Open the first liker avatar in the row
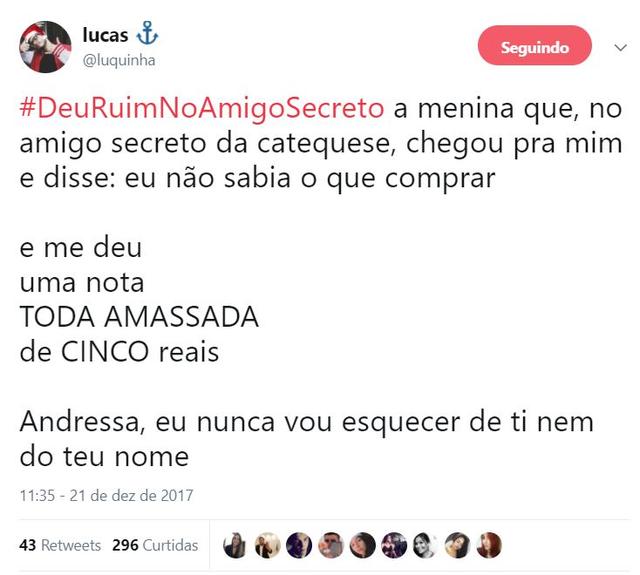This screenshot has height=575, width=640. tap(235, 545)
